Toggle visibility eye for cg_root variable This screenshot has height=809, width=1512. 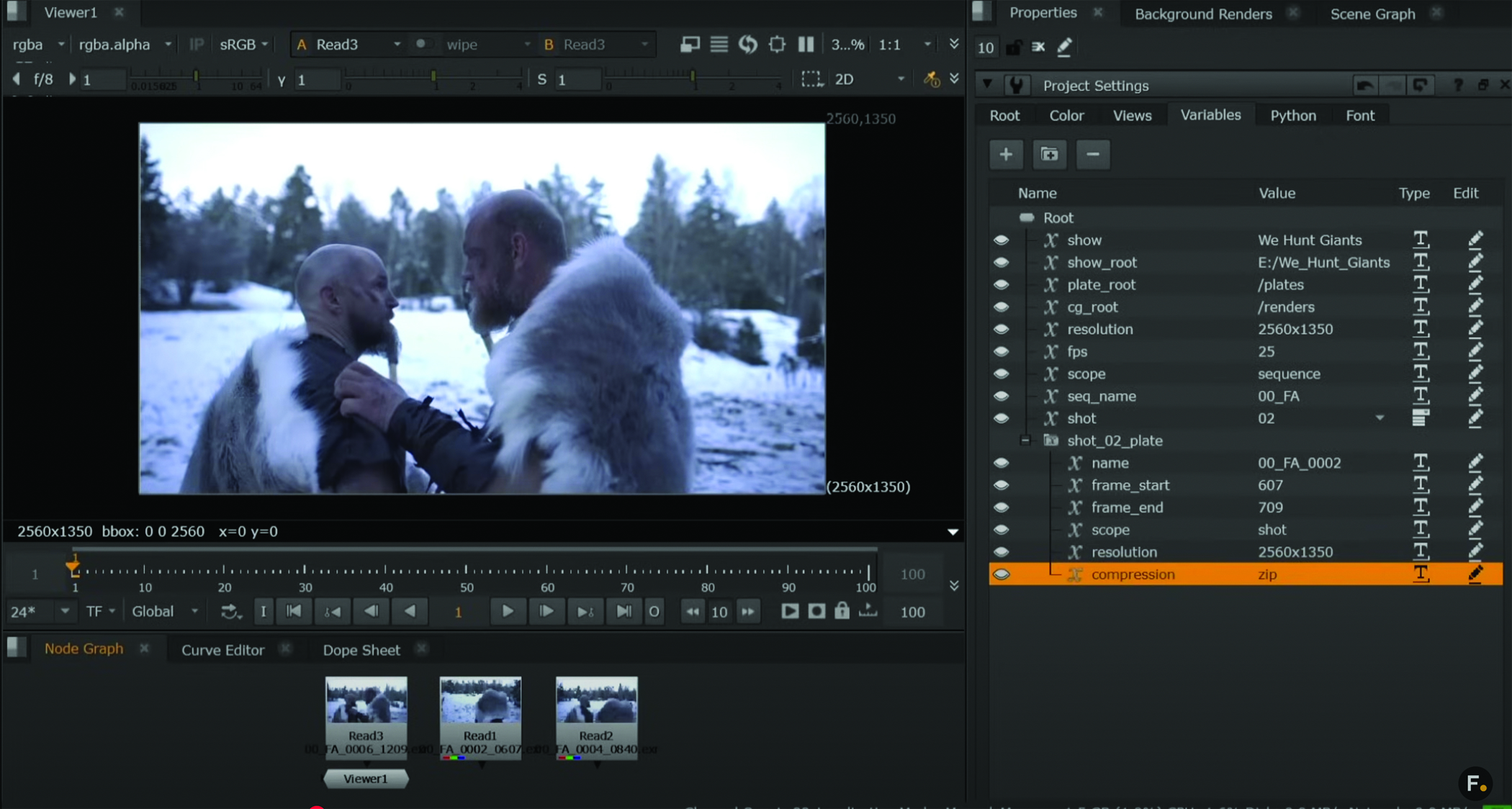pos(1001,307)
